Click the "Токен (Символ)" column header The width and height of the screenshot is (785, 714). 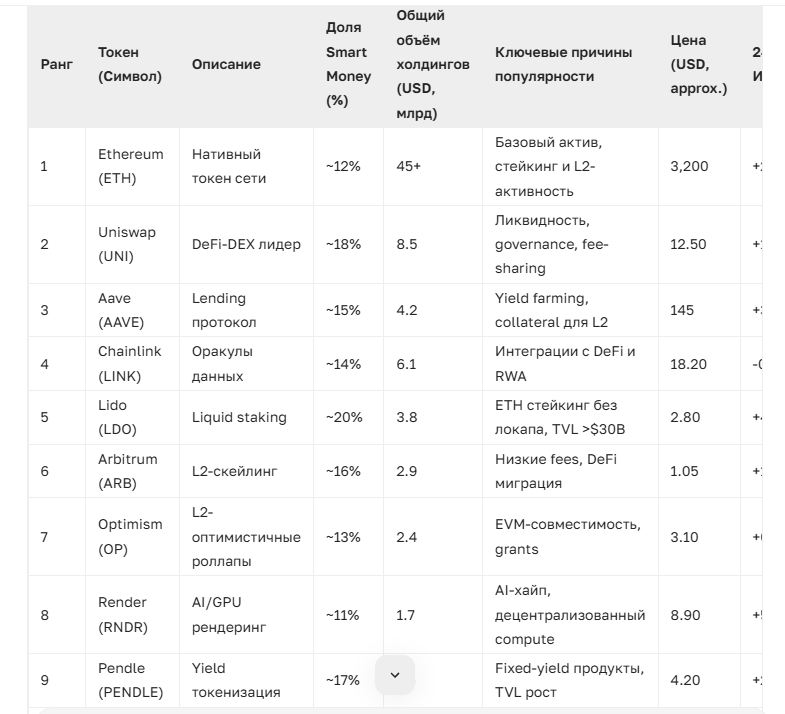(x=130, y=64)
